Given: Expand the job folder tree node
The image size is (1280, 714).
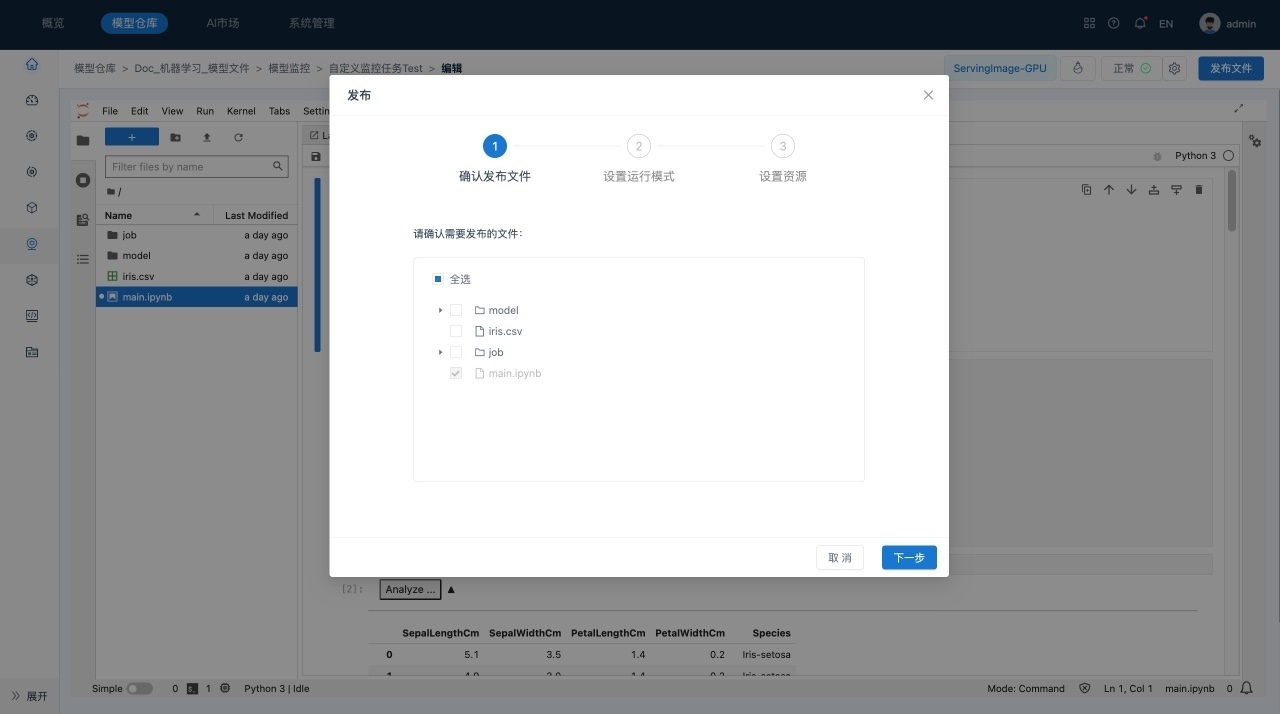Looking at the screenshot, I should click(440, 352).
